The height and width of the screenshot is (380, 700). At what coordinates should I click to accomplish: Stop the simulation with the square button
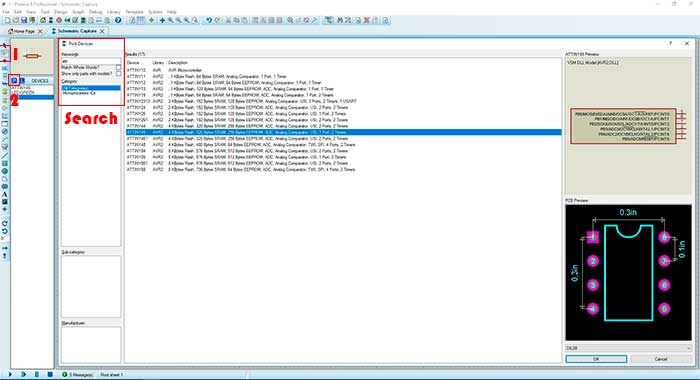tap(50, 375)
